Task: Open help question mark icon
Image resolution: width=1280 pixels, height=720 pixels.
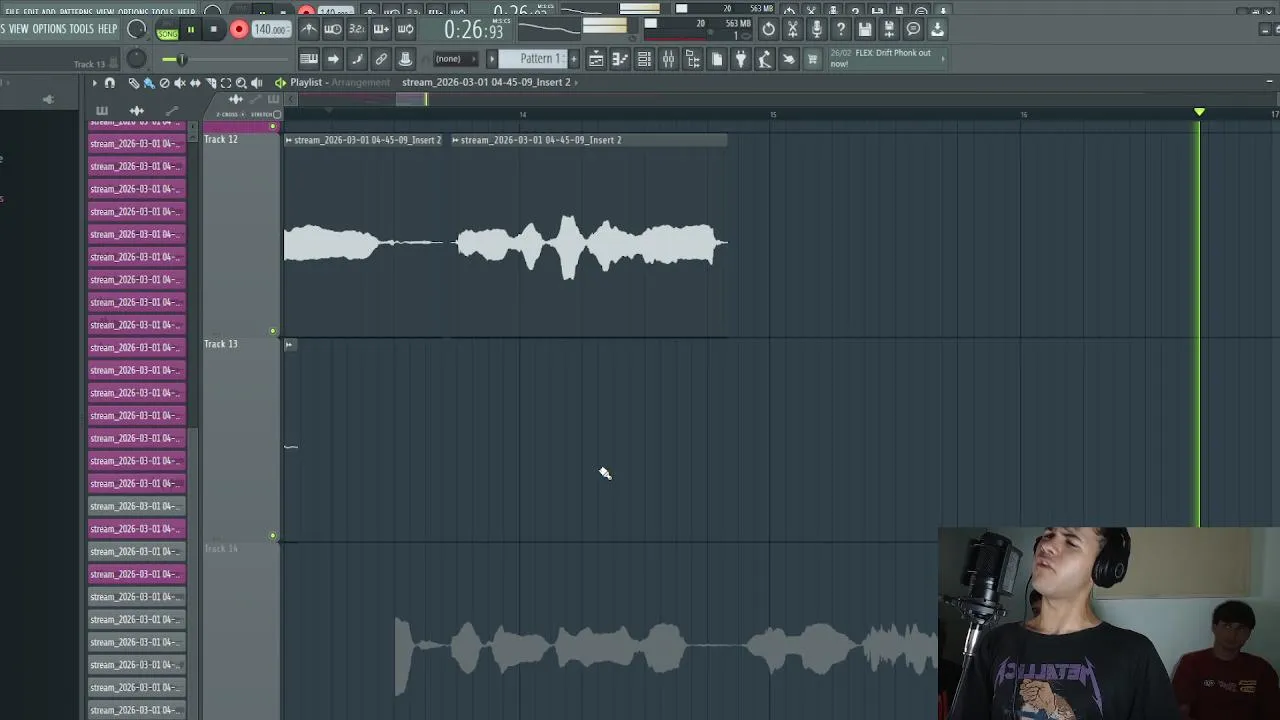Action: [840, 30]
